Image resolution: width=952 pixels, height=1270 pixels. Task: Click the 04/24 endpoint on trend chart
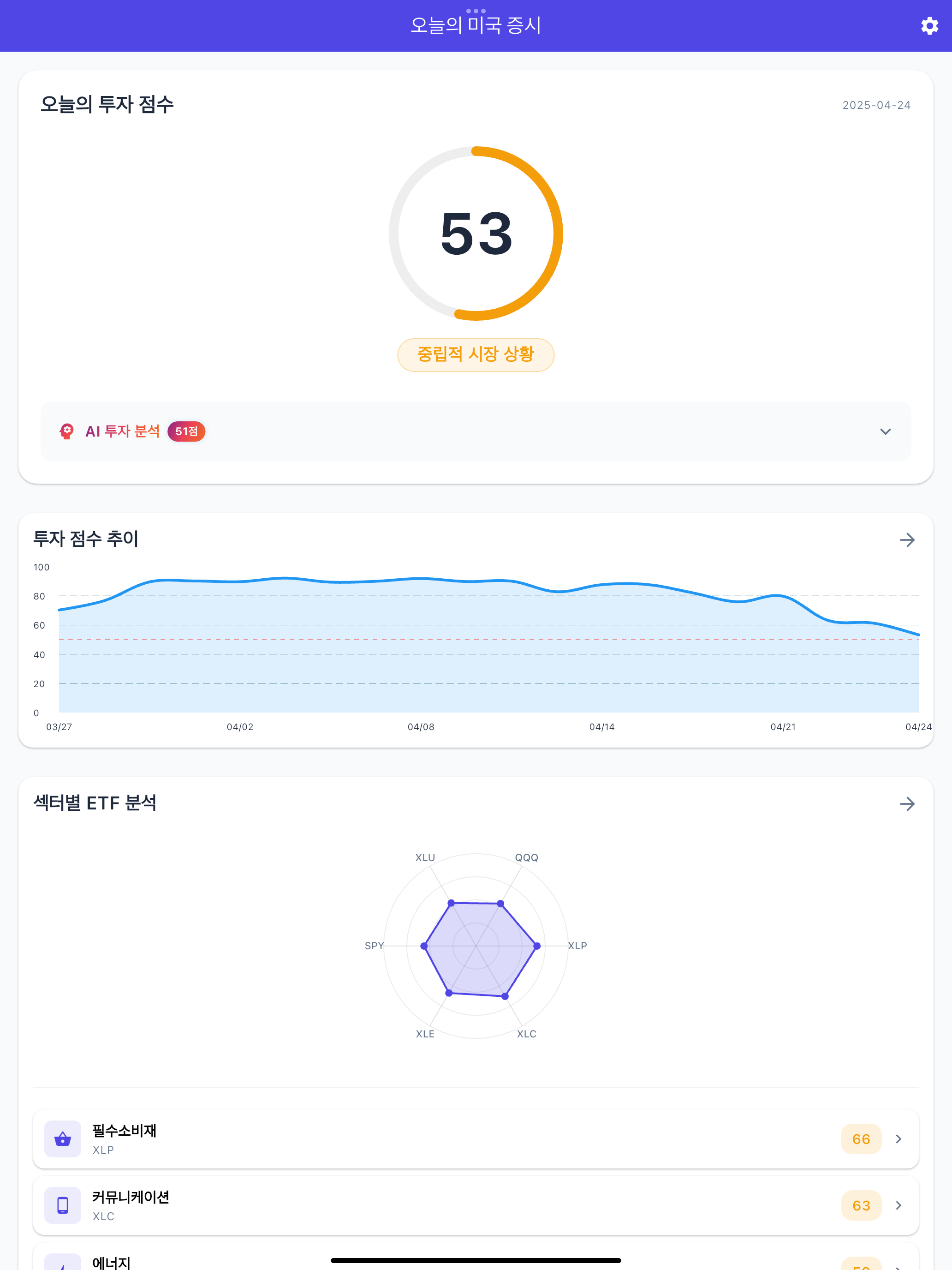click(918, 635)
